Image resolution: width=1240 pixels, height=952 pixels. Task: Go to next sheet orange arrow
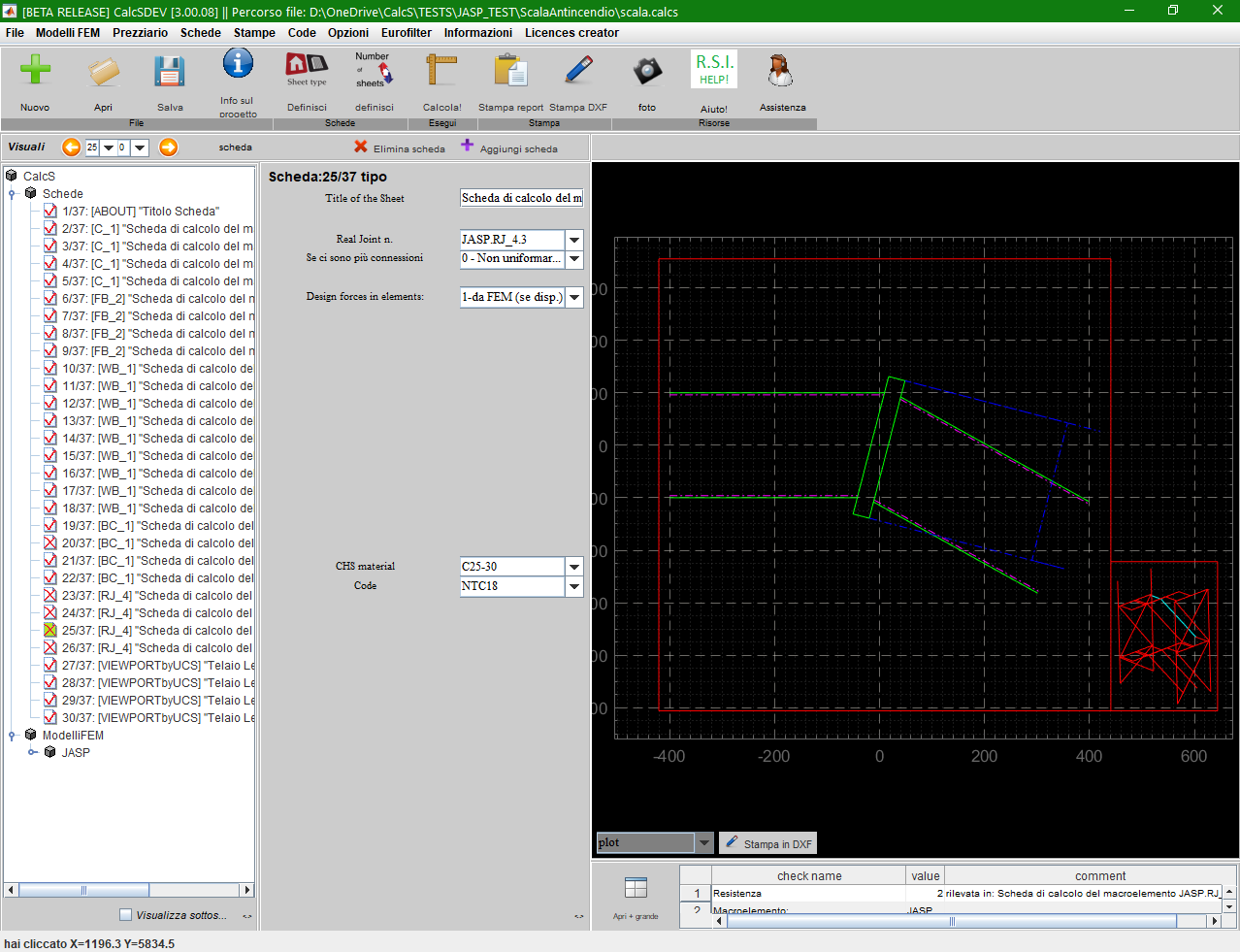[x=169, y=148]
